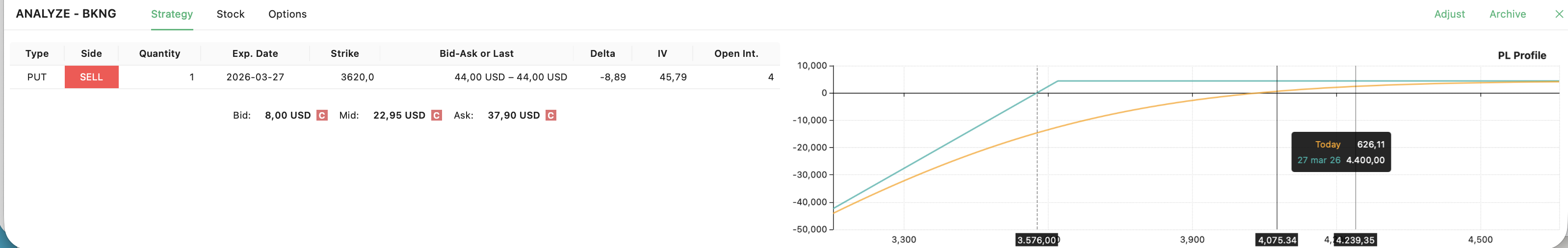Click the Adjust link
Image resolution: width=1568 pixels, height=248 pixels.
pyautogui.click(x=1449, y=14)
